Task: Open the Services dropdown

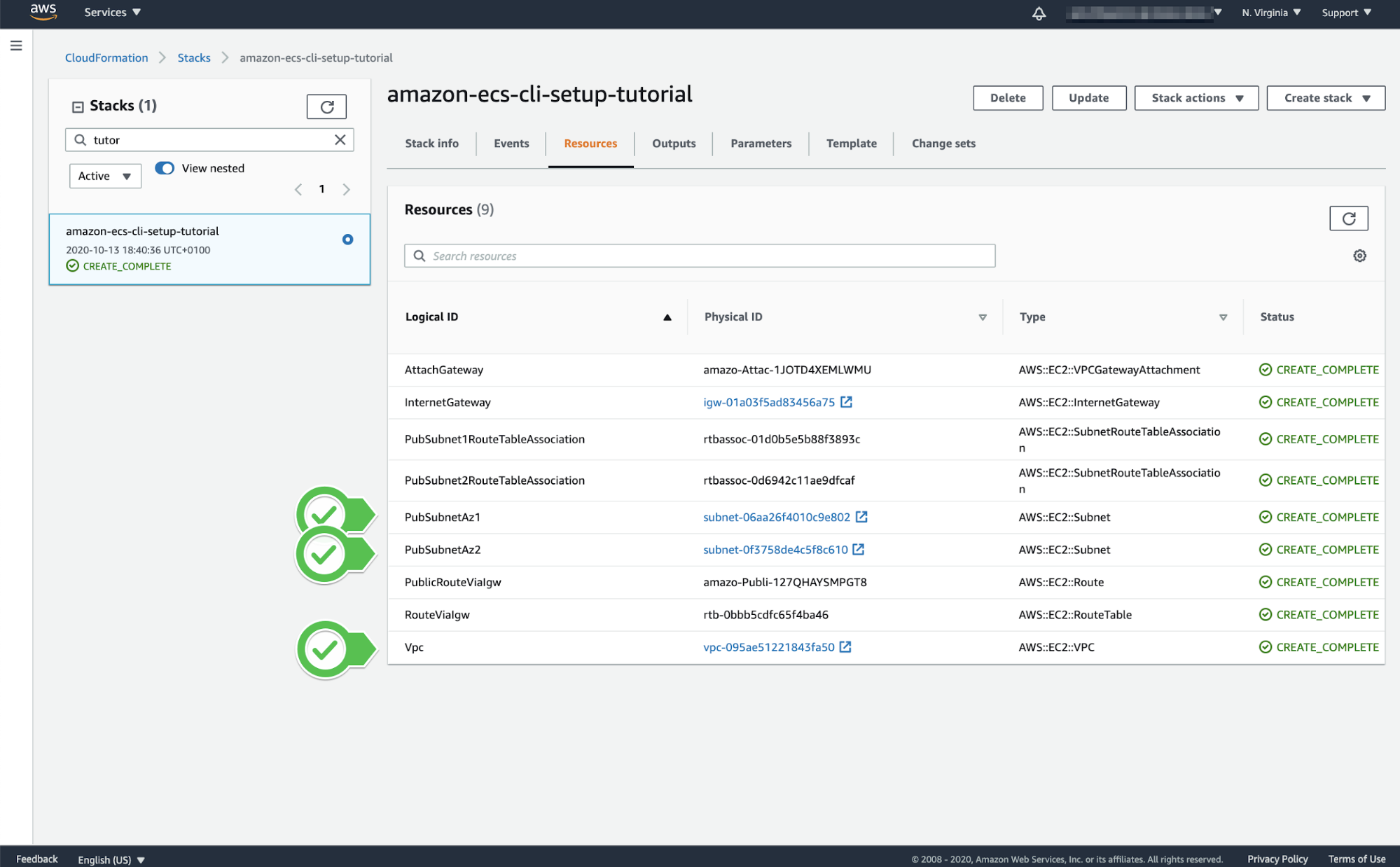Action: [112, 12]
